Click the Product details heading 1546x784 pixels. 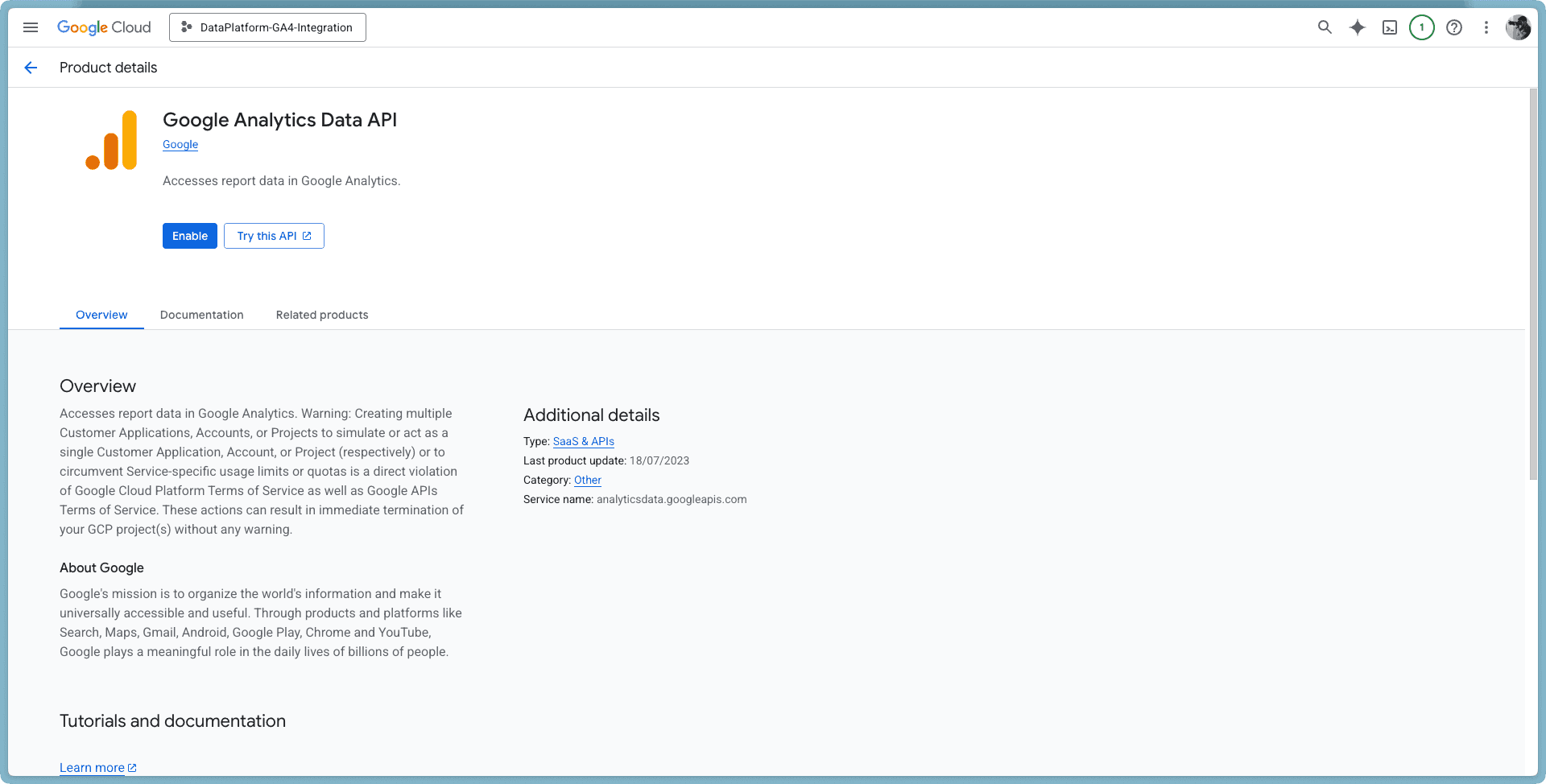(109, 68)
